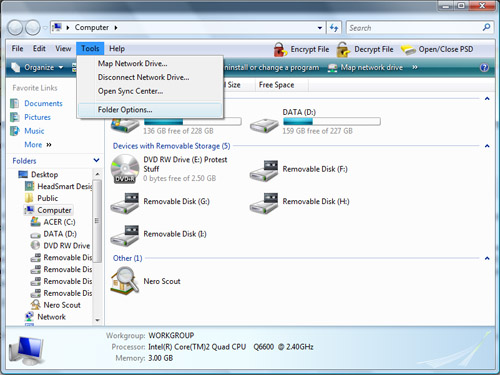Screen dimensions: 500x375
Task: Click the Music favorite link icon
Action: 14,131
